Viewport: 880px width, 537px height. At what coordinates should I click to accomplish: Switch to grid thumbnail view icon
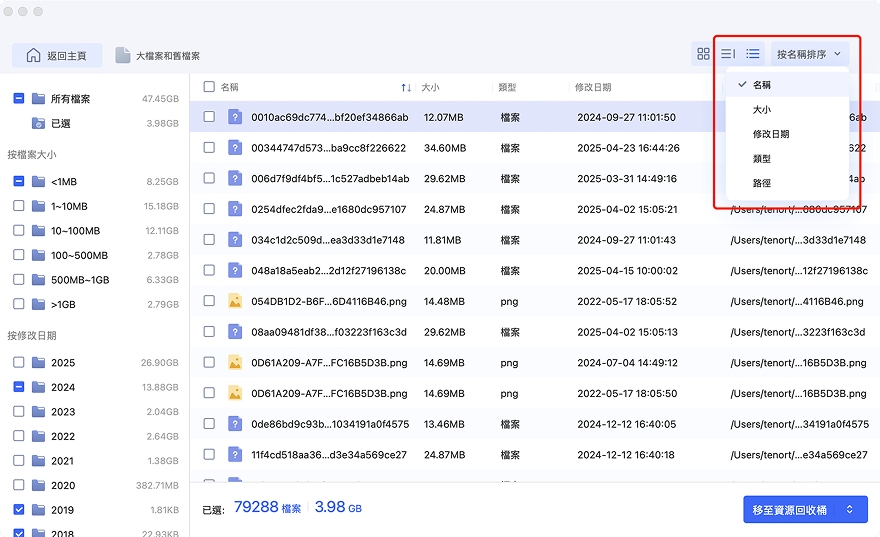[x=703, y=54]
